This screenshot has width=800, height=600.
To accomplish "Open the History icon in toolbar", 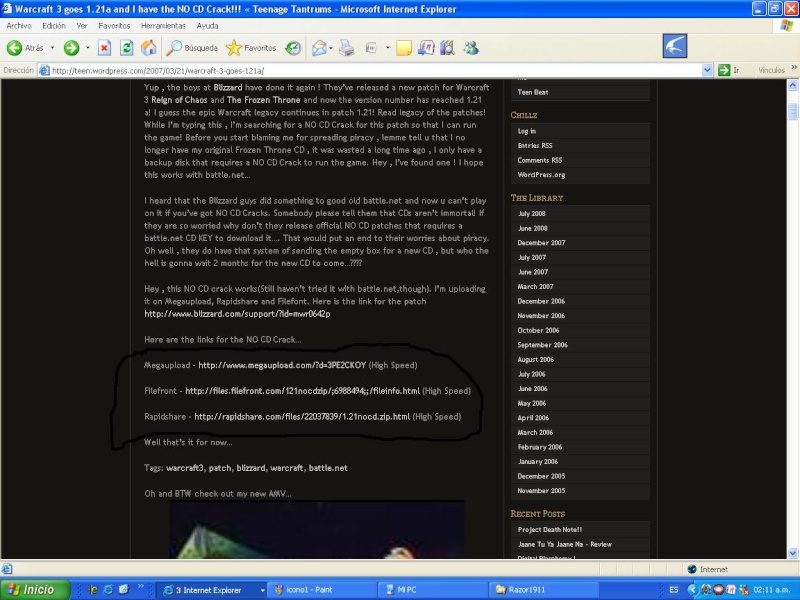I will 293,48.
